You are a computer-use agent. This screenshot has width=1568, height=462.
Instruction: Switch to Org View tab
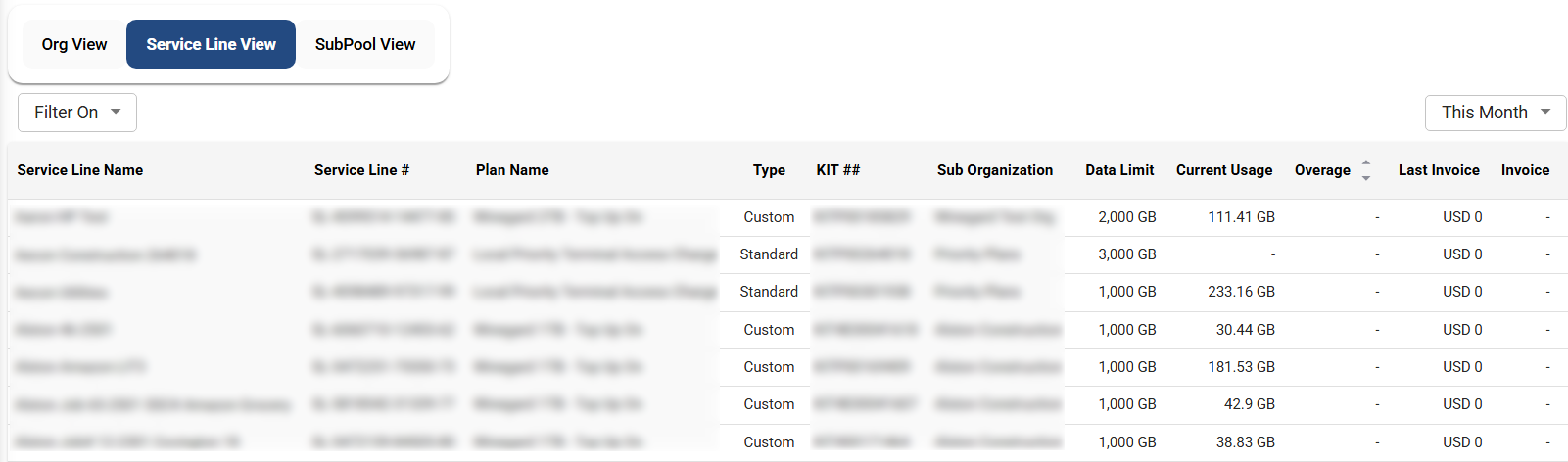(x=74, y=44)
